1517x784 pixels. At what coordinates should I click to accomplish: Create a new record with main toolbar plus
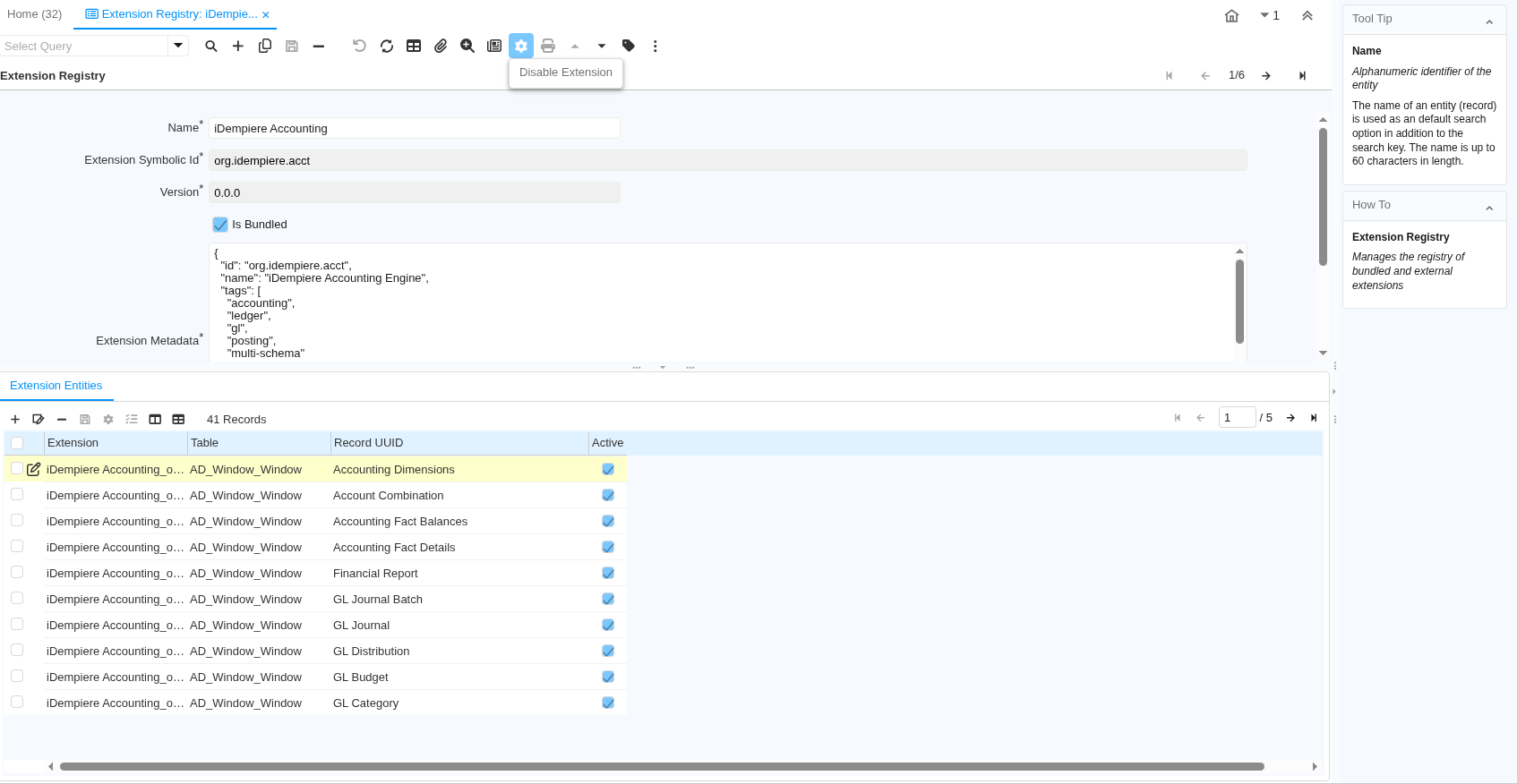238,46
